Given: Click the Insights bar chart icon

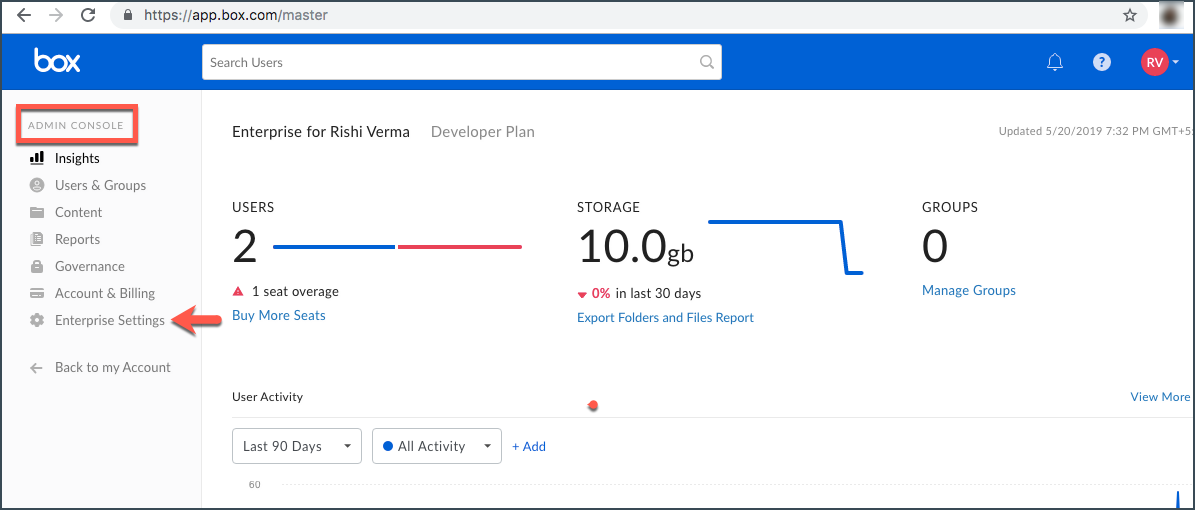Looking at the screenshot, I should (37, 159).
